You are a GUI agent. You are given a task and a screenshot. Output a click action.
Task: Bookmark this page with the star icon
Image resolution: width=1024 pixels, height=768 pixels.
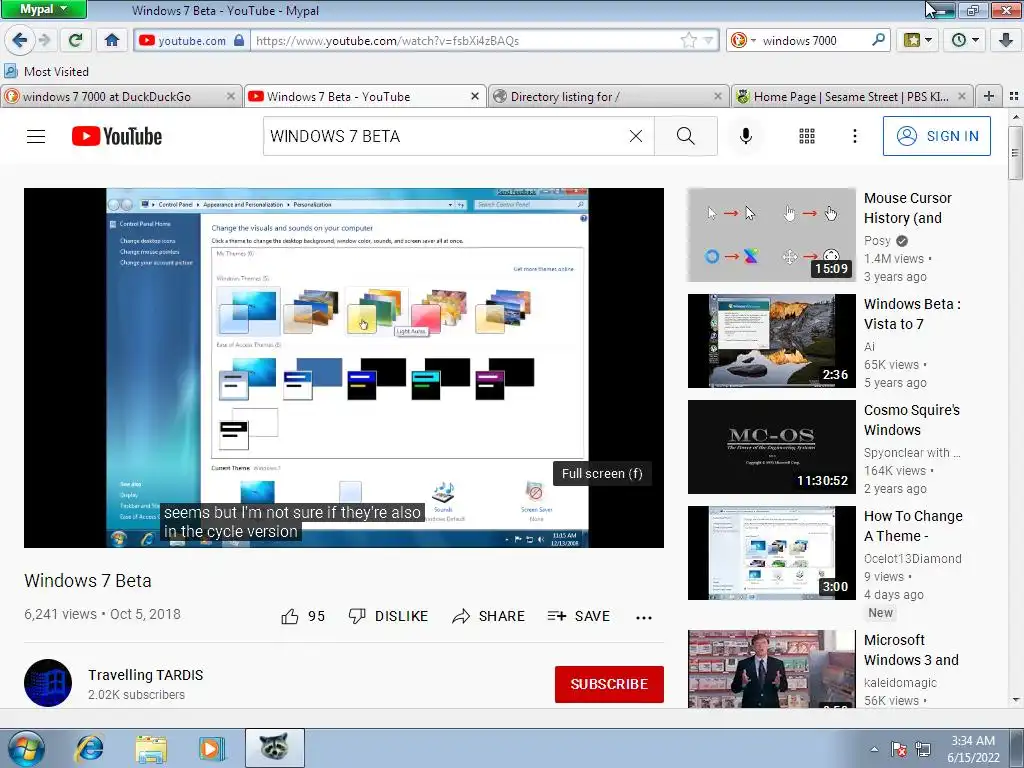point(688,40)
